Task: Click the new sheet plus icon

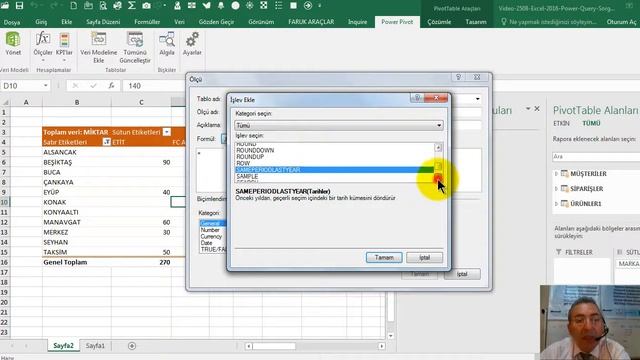Action: point(132,346)
